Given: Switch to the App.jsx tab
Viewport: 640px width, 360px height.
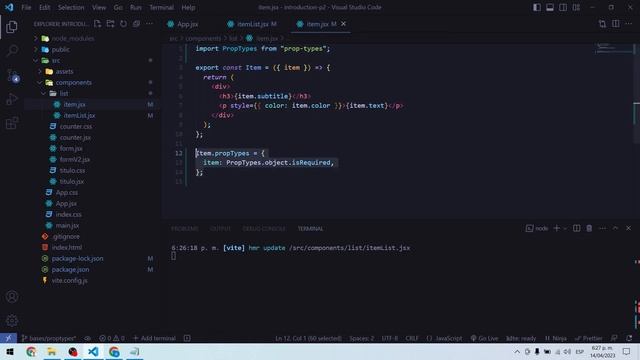Looking at the screenshot, I should [183, 24].
